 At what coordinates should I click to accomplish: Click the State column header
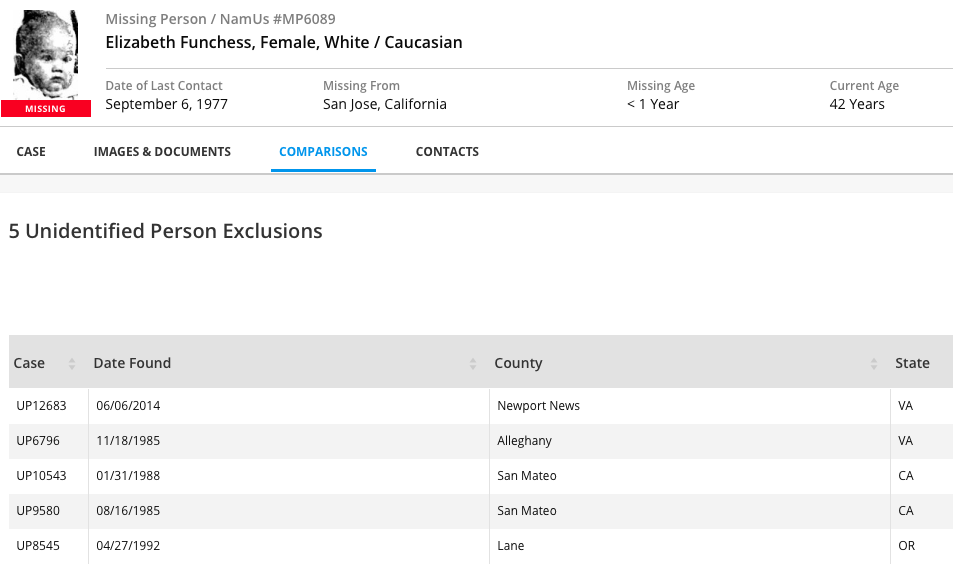click(912, 363)
